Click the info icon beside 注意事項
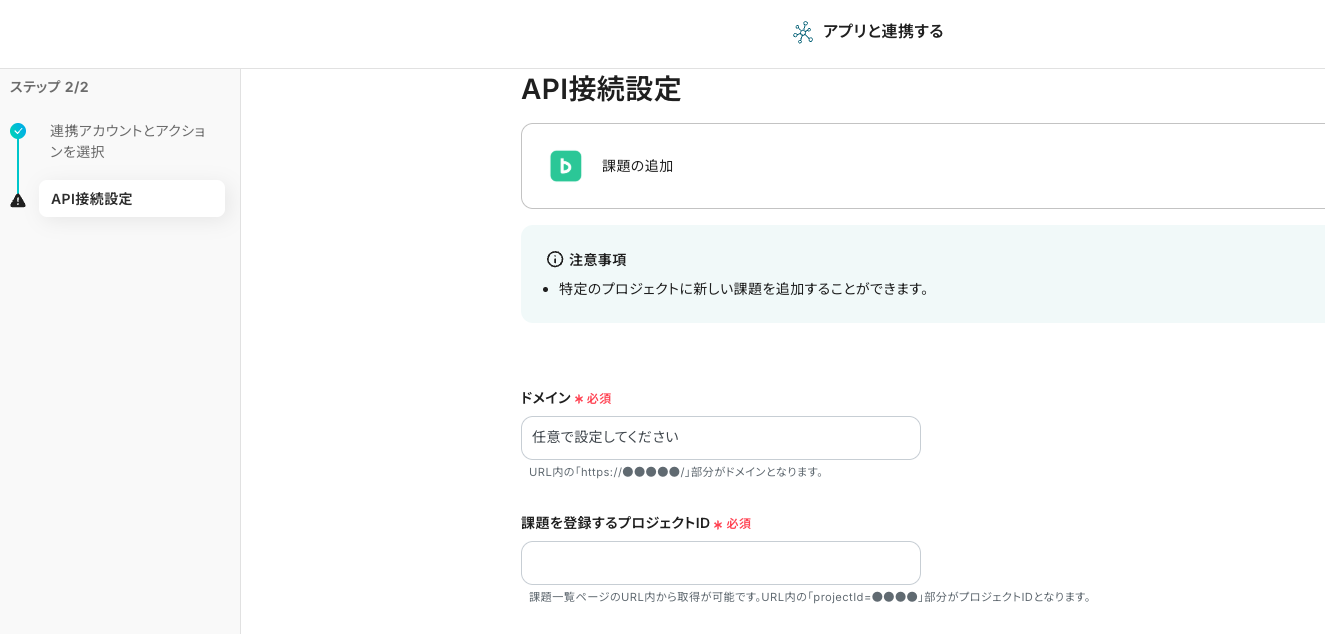The height and width of the screenshot is (634, 1325). [x=555, y=259]
